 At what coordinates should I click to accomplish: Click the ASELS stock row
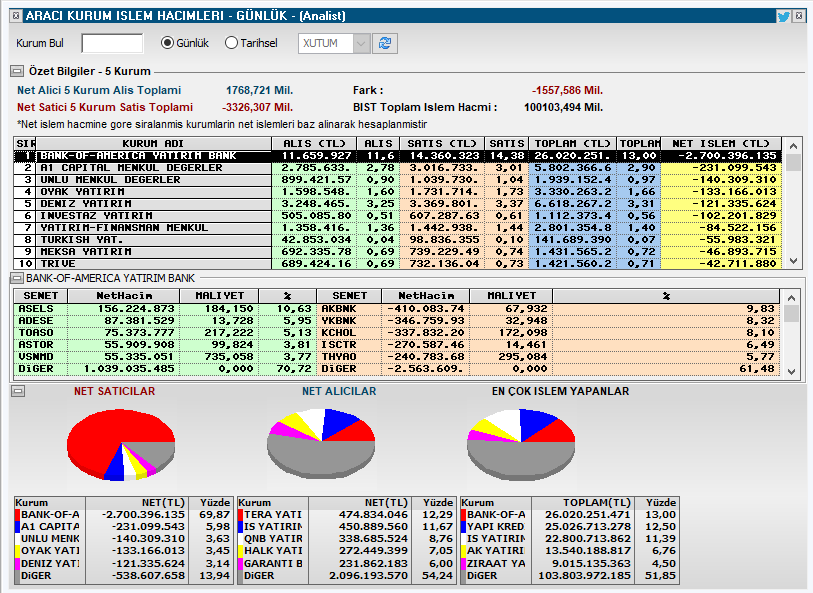[165, 308]
